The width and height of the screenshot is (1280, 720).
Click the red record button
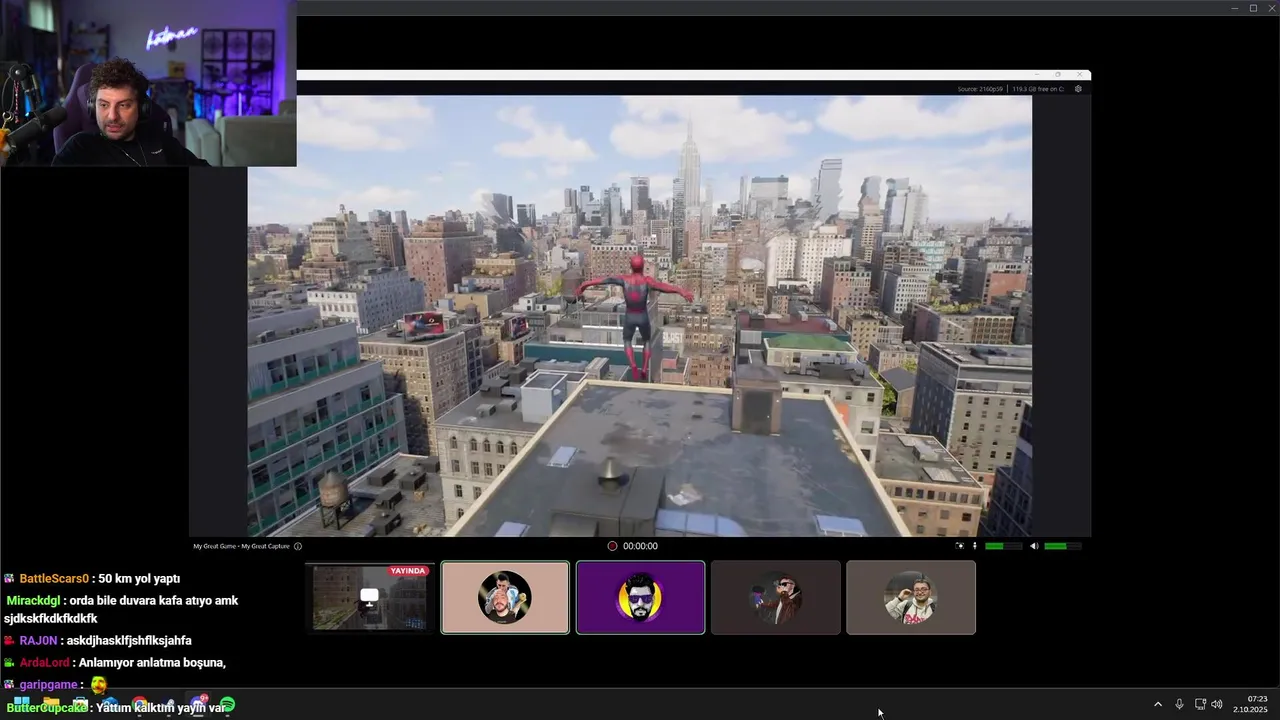coord(612,546)
